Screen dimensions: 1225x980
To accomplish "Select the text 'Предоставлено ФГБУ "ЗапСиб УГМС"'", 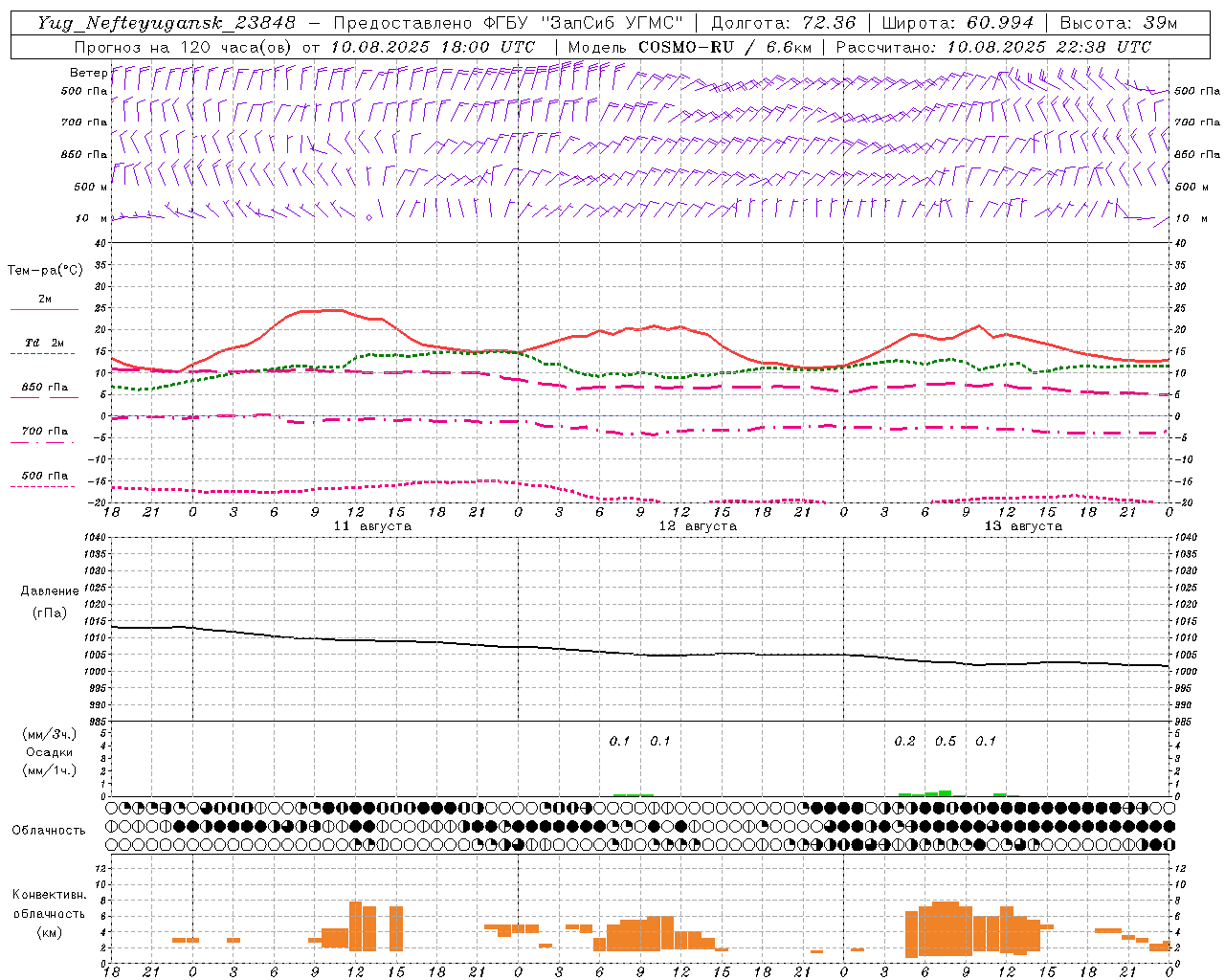I will click(x=509, y=23).
